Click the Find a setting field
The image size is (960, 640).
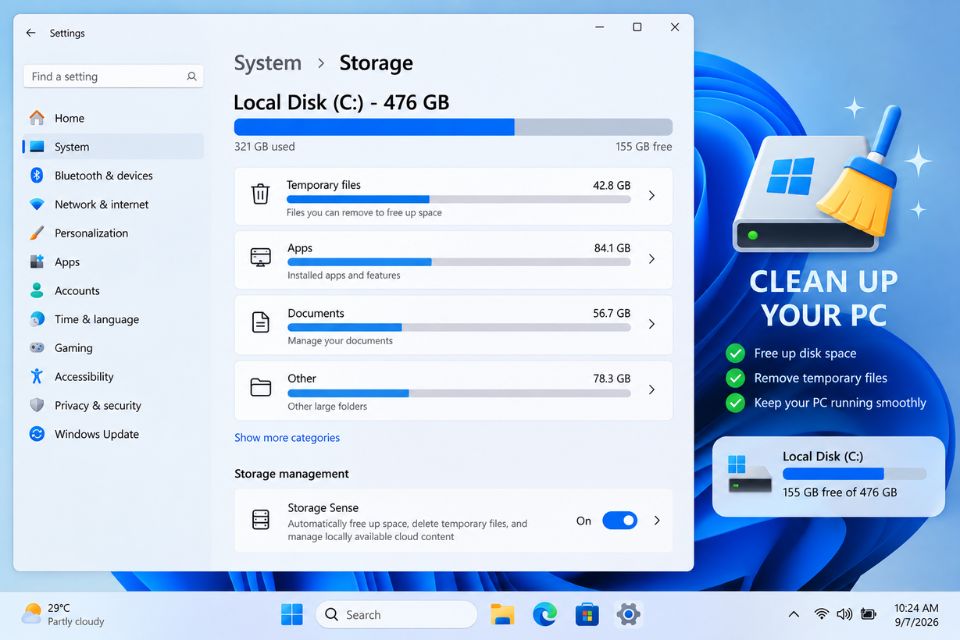[x=113, y=77]
